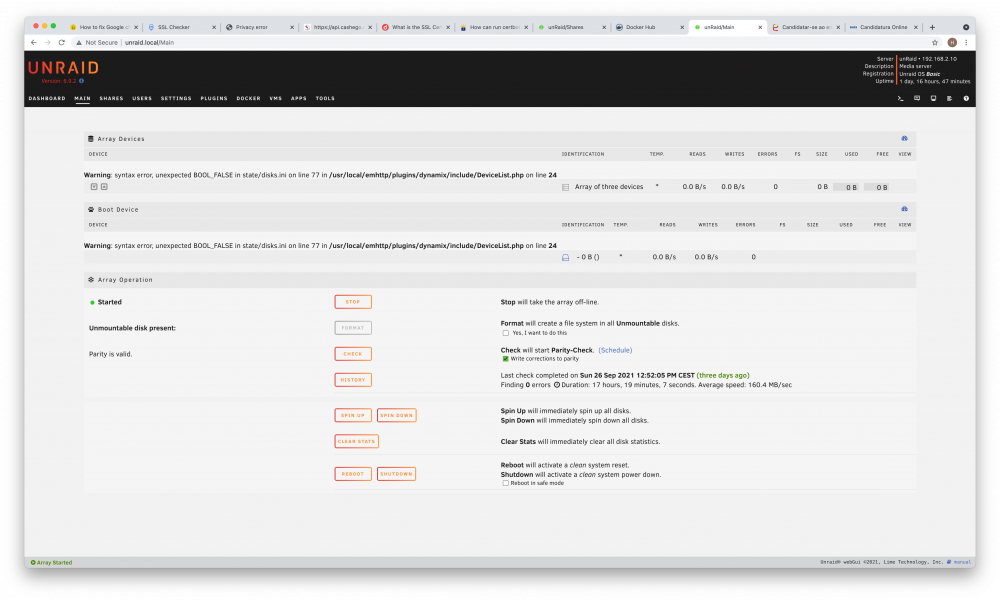Viewport: 1000px width, 600px height.
Task: Click the Stop array button
Action: 353,302
